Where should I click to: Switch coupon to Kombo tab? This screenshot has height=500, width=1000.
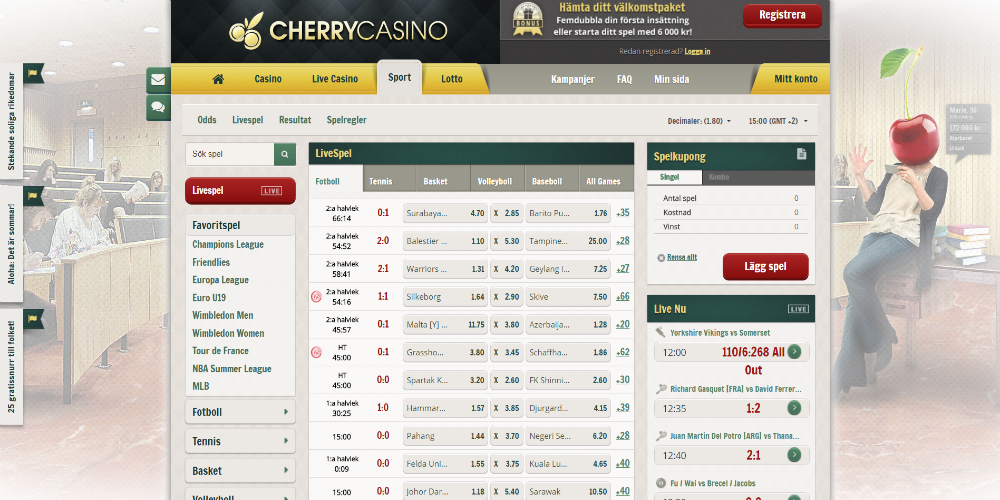tap(758, 177)
